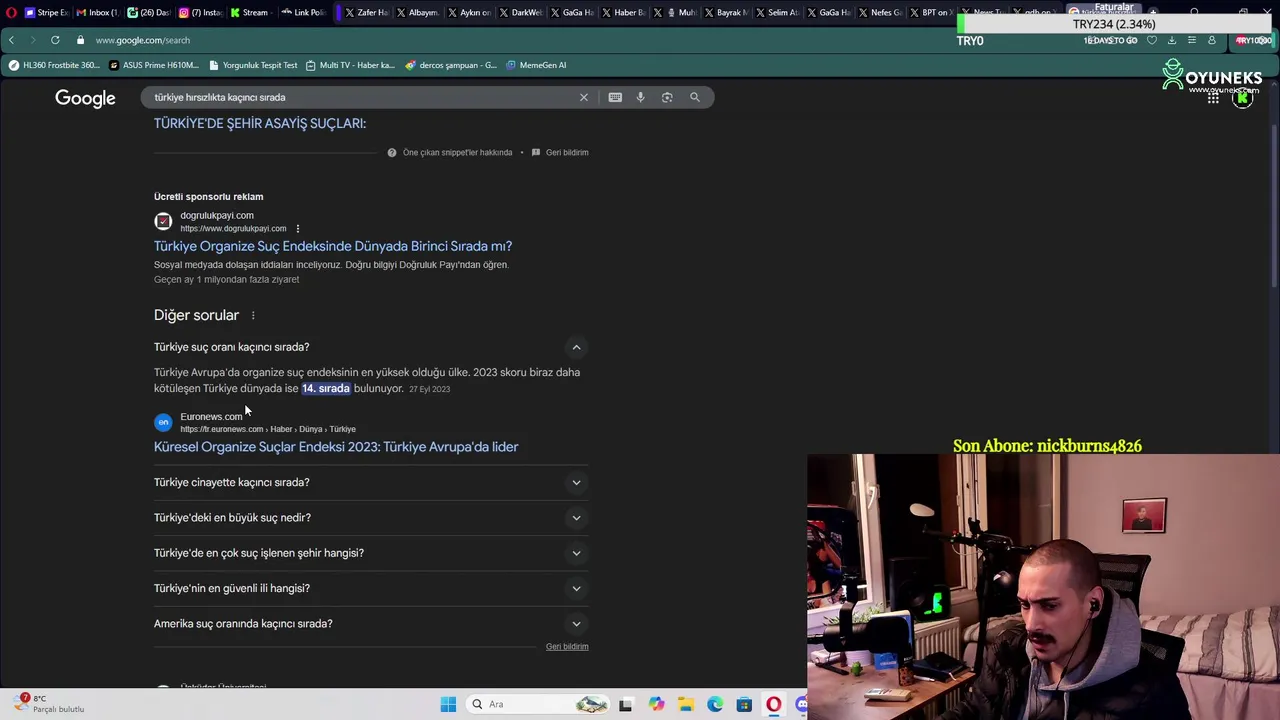Switch to Gmail Inbox tab
This screenshot has width=1280, height=720.
(97, 12)
